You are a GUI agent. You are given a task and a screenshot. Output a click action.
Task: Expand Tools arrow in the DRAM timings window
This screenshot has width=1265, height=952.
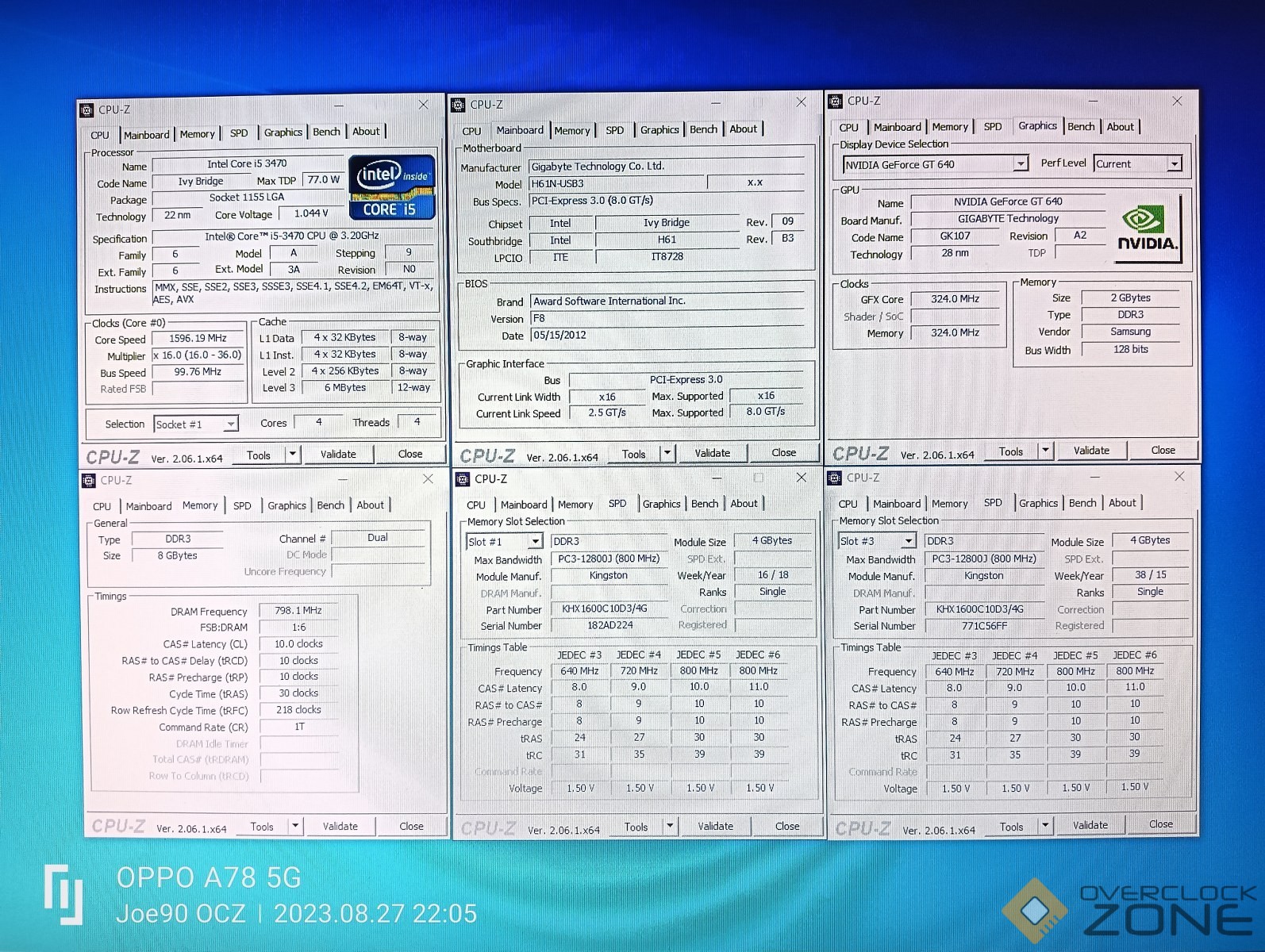pos(295,826)
